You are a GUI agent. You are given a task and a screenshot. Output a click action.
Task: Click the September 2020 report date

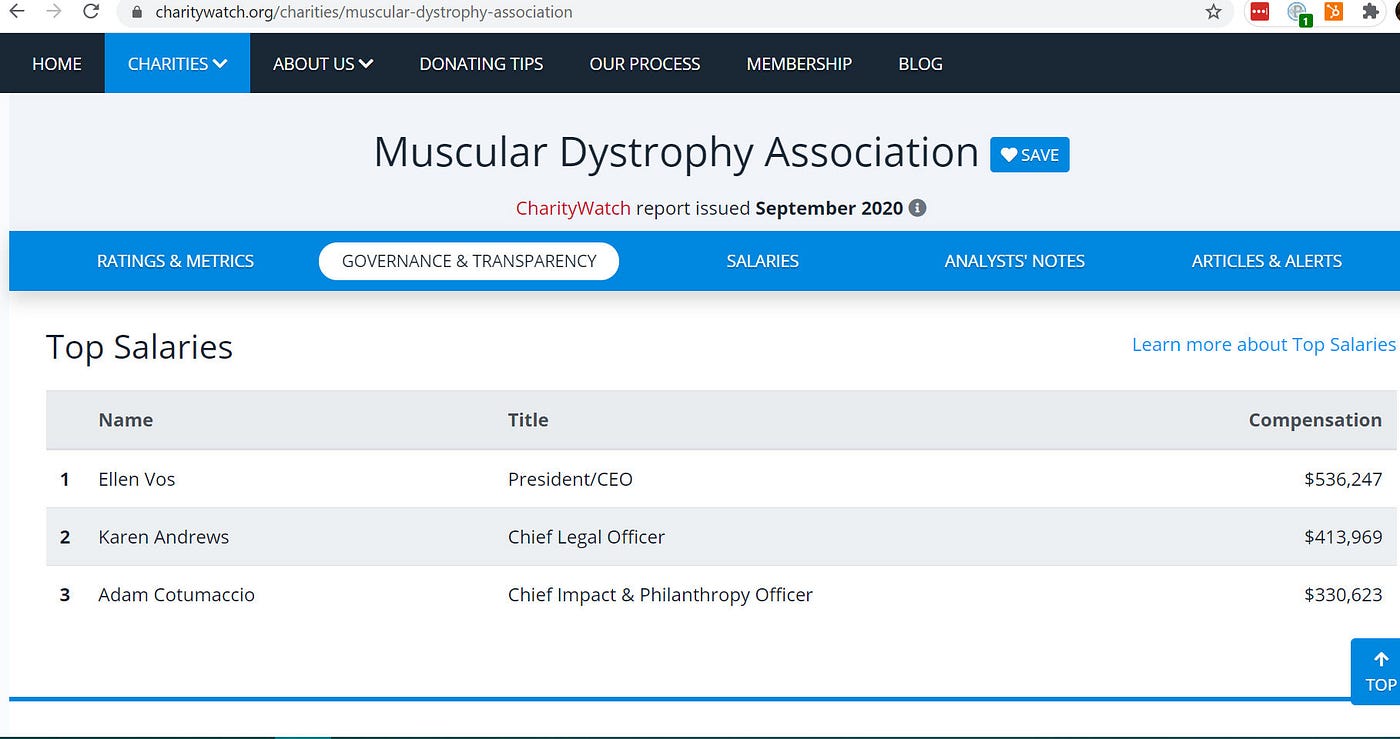[x=829, y=208]
